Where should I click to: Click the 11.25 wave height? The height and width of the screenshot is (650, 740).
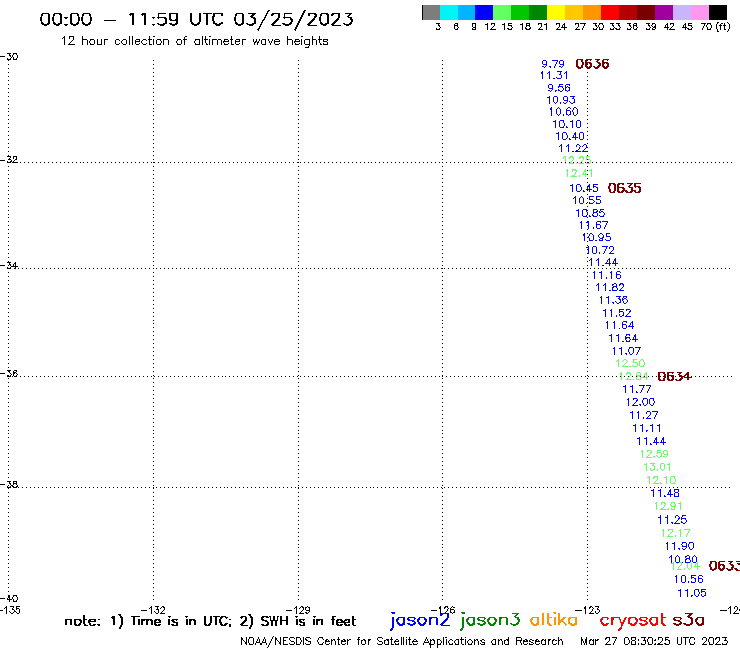coord(673,520)
